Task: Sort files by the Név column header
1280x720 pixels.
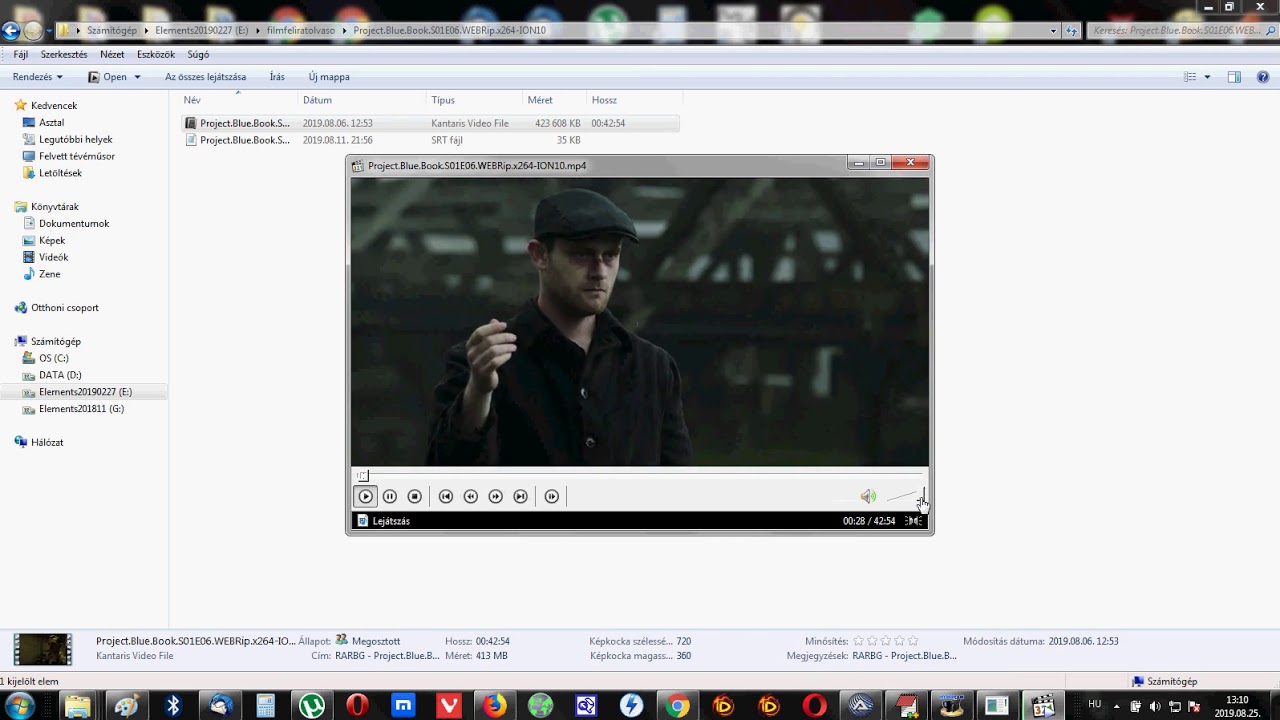Action: 238,100
